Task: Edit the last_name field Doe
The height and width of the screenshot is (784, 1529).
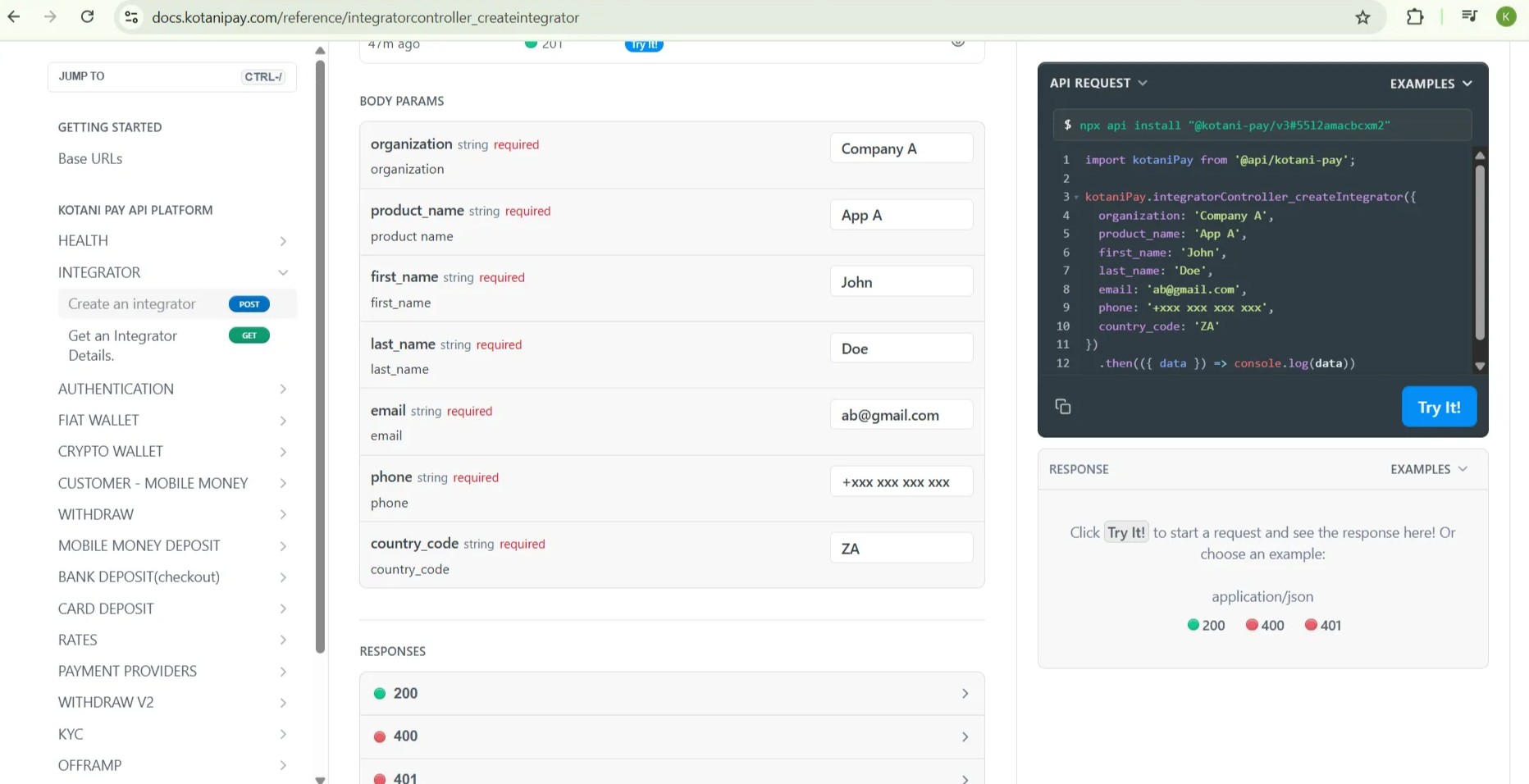Action: tap(901, 349)
